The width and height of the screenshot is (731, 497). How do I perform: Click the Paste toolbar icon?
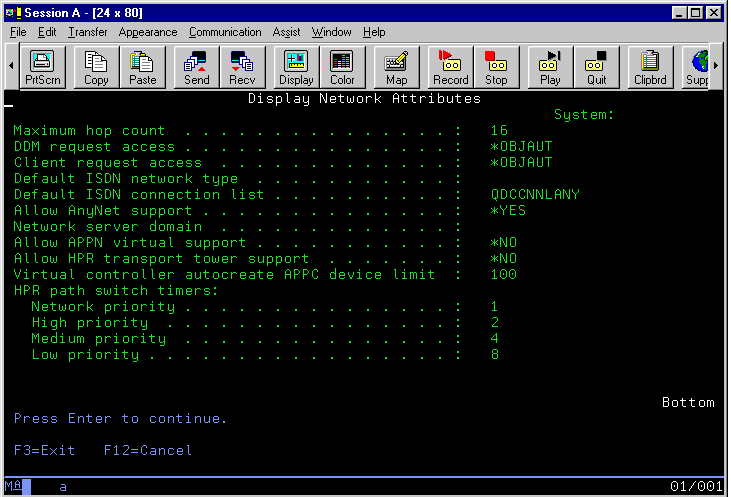click(142, 67)
